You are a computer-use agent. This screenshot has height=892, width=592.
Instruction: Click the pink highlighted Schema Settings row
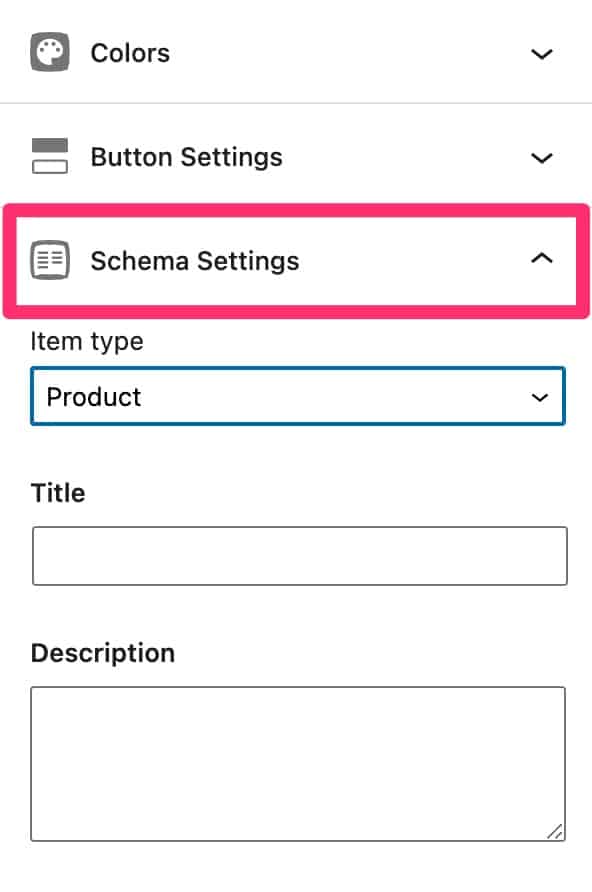coord(296,261)
